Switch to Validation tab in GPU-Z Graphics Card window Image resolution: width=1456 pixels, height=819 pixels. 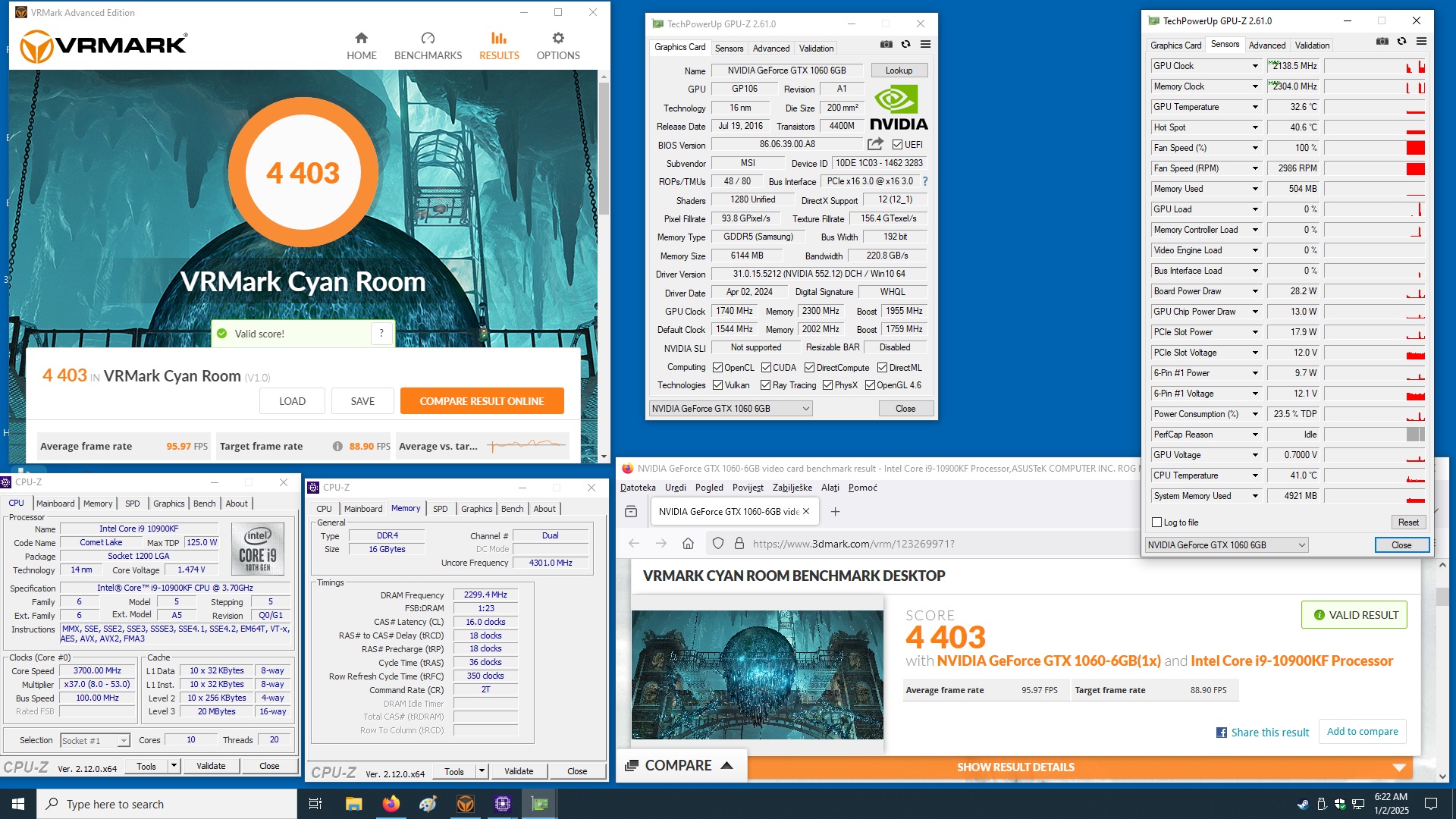click(816, 49)
